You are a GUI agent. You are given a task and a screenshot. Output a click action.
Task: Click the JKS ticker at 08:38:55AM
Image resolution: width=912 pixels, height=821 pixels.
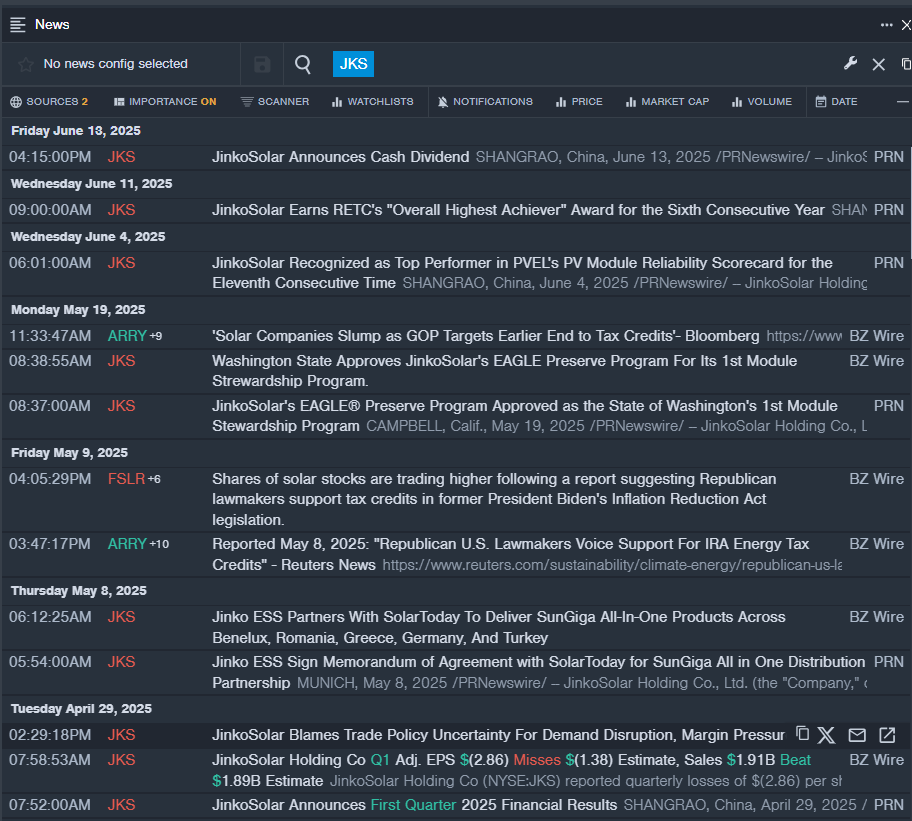122,361
